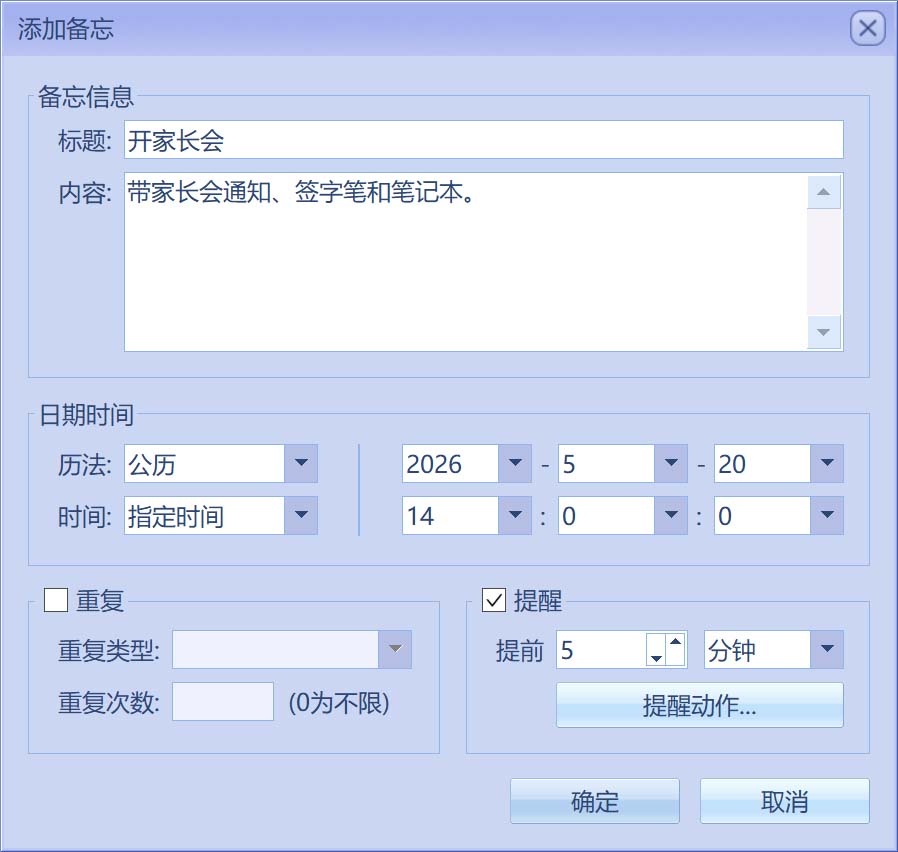This screenshot has height=852, width=898.
Task: Close the 添加备忘 dialog with X icon
Action: [x=868, y=28]
